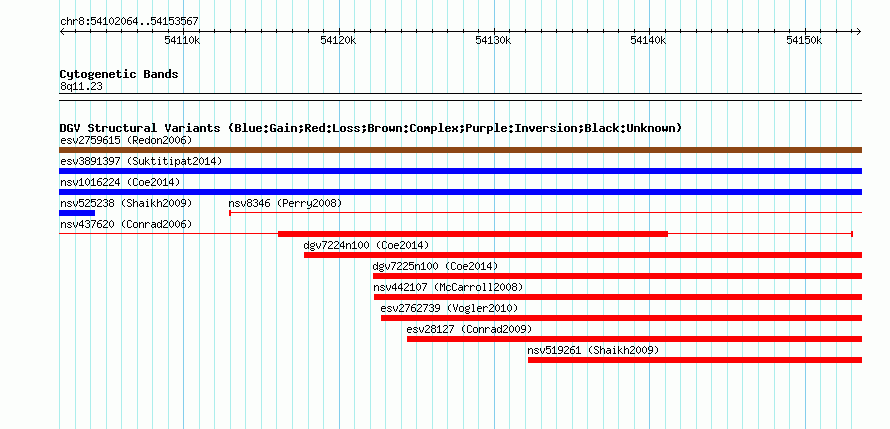Select the red nsv442107 loss bar
The height and width of the screenshot is (429, 890).
tap(618, 297)
